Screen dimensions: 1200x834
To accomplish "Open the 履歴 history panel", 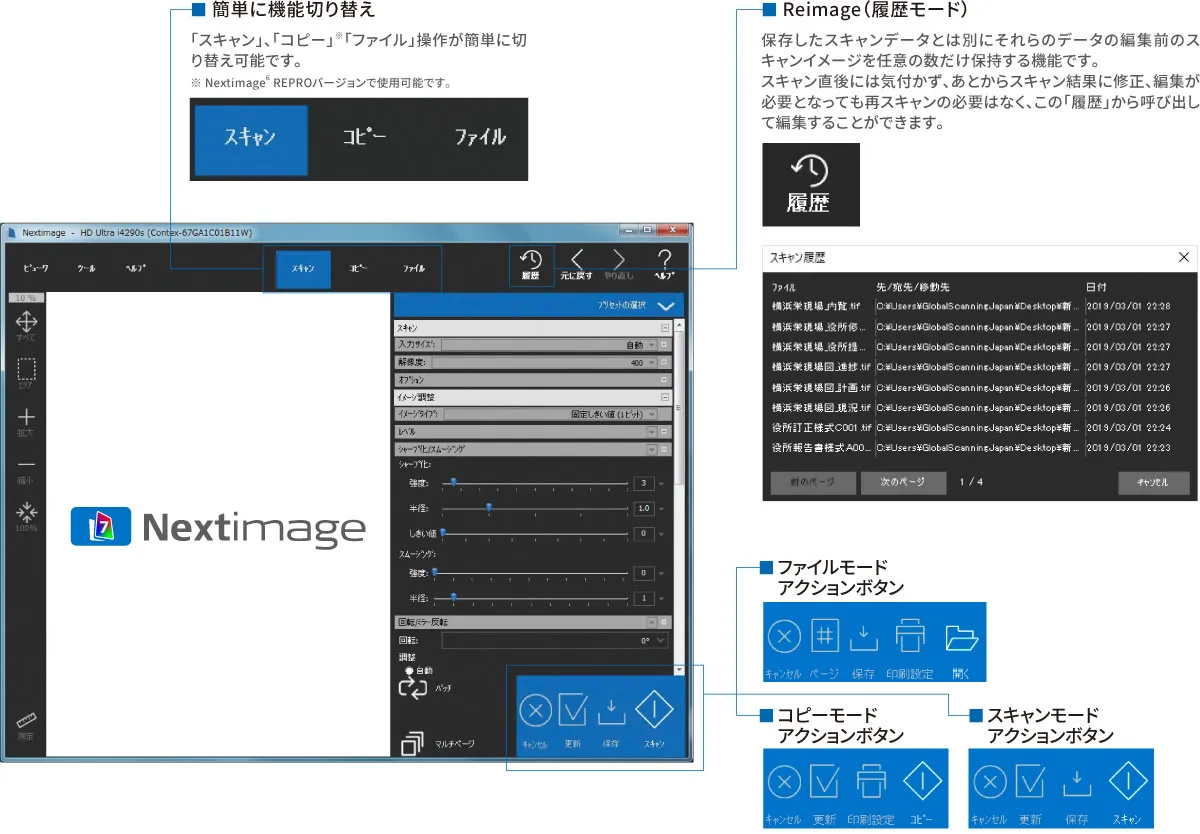I will 531,263.
